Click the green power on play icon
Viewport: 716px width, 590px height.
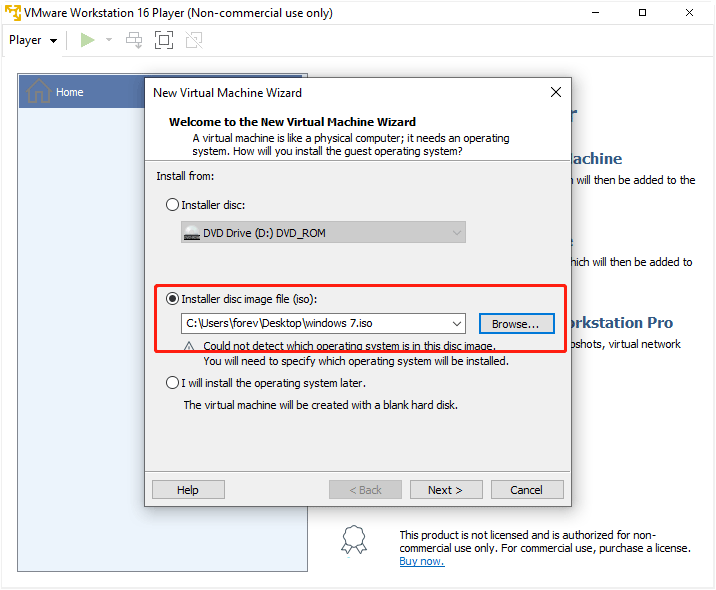pyautogui.click(x=87, y=40)
